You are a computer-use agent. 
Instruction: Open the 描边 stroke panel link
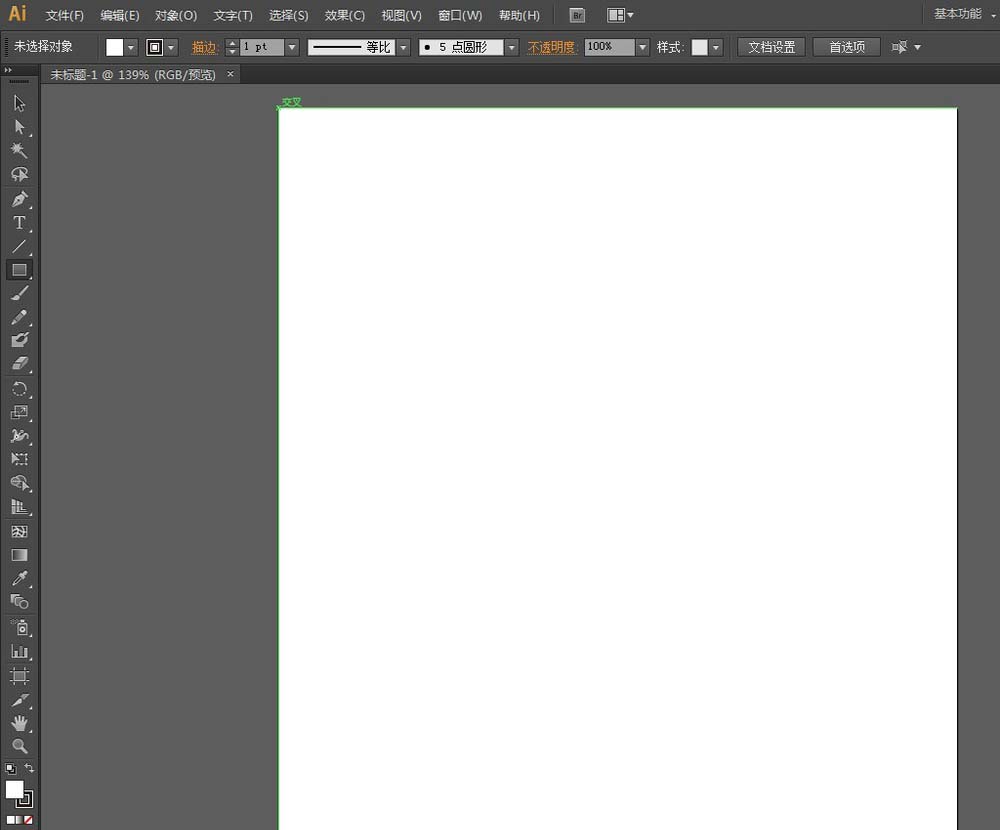[x=205, y=47]
